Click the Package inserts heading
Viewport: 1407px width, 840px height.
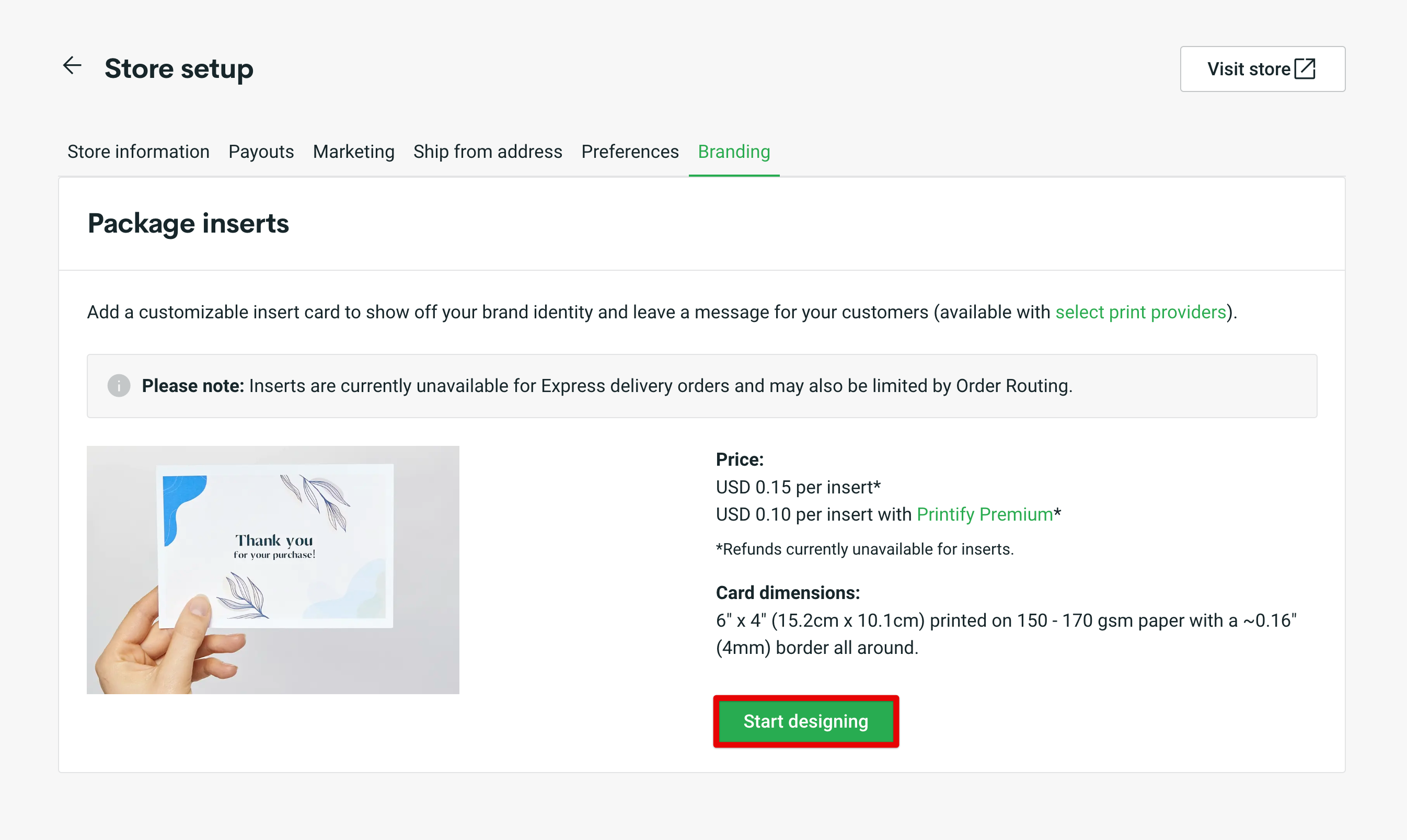[189, 223]
